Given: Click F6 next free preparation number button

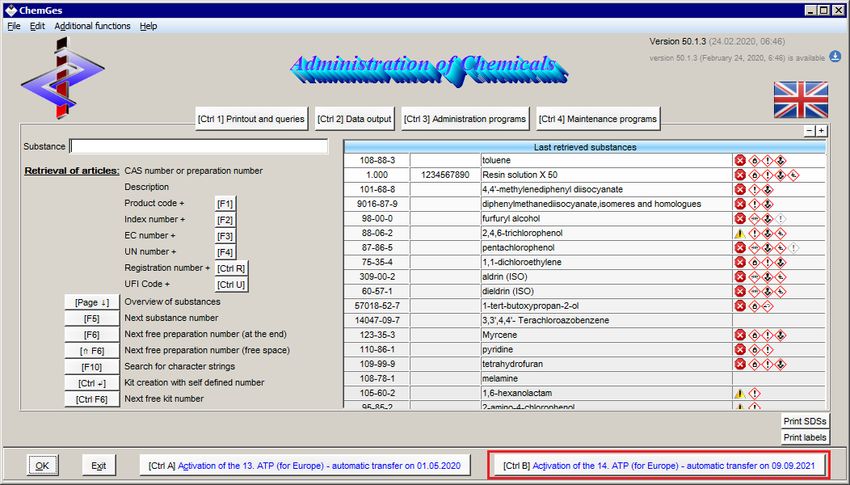Looking at the screenshot, I should point(92,335).
